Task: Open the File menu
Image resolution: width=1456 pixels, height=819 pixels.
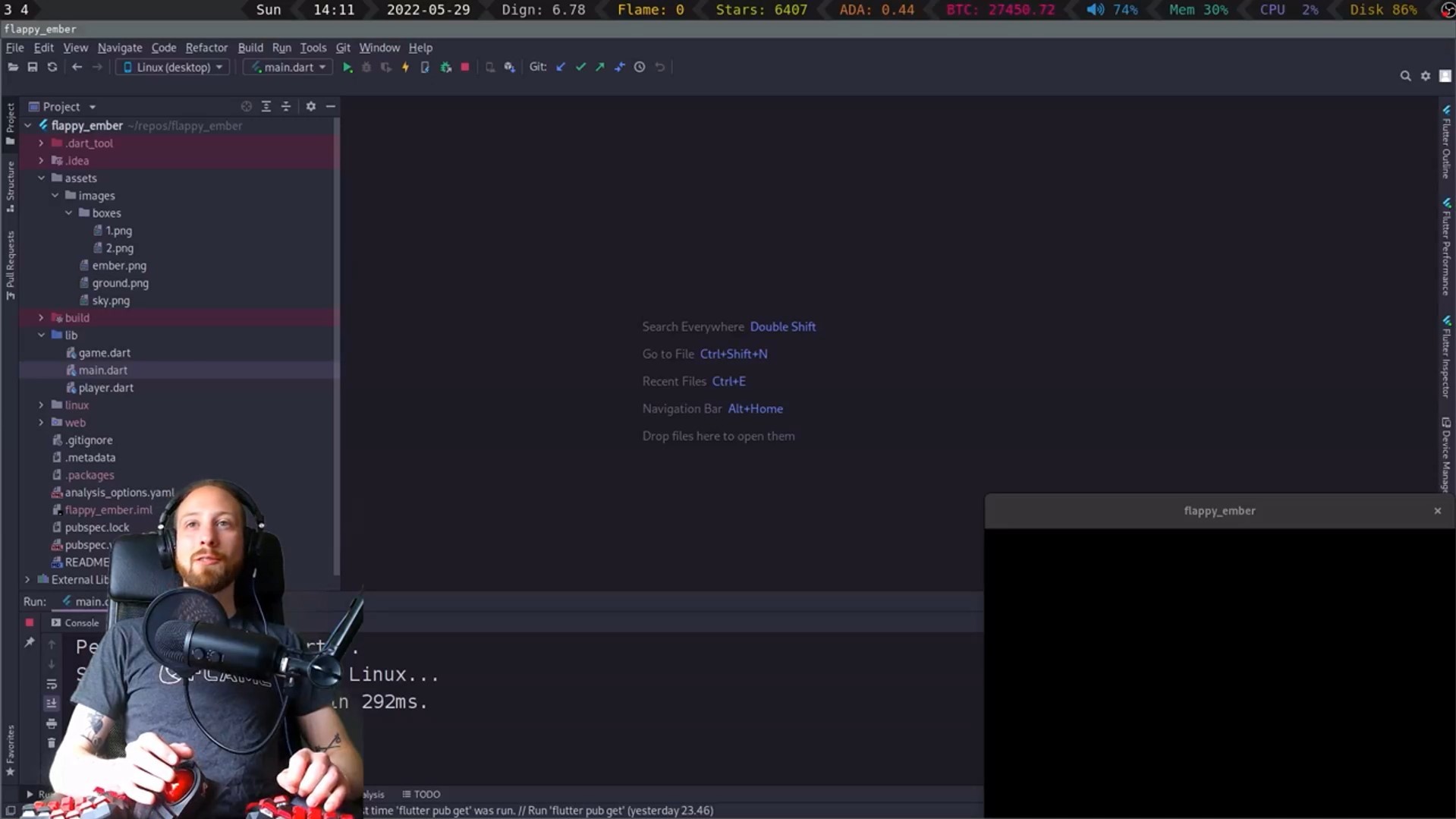Action: coord(14,48)
